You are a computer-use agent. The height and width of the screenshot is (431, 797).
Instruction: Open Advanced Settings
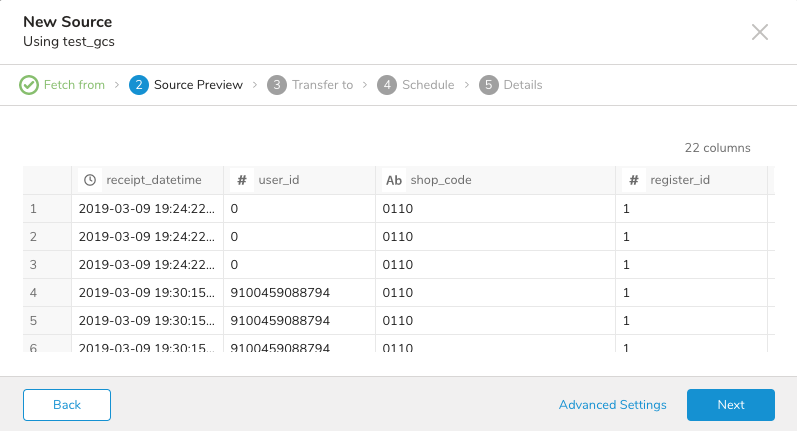point(612,405)
